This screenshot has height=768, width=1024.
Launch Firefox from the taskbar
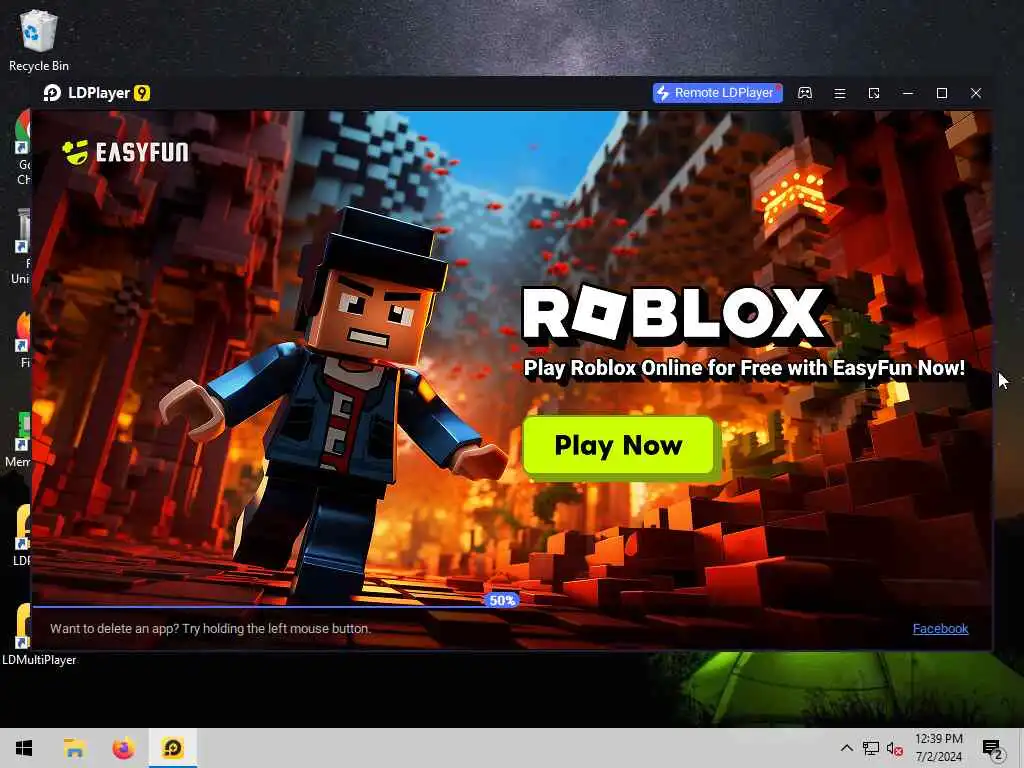coord(123,748)
